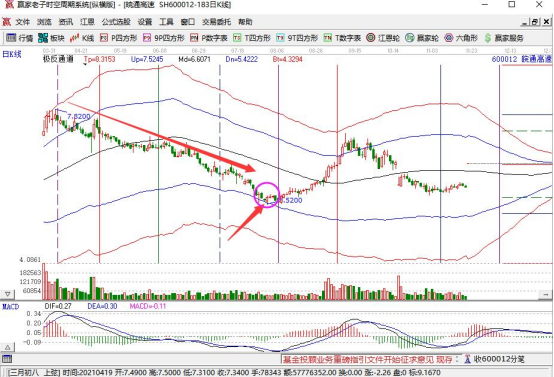Click the Dn=5.4222 value
554x377 pixels.
tap(242, 59)
